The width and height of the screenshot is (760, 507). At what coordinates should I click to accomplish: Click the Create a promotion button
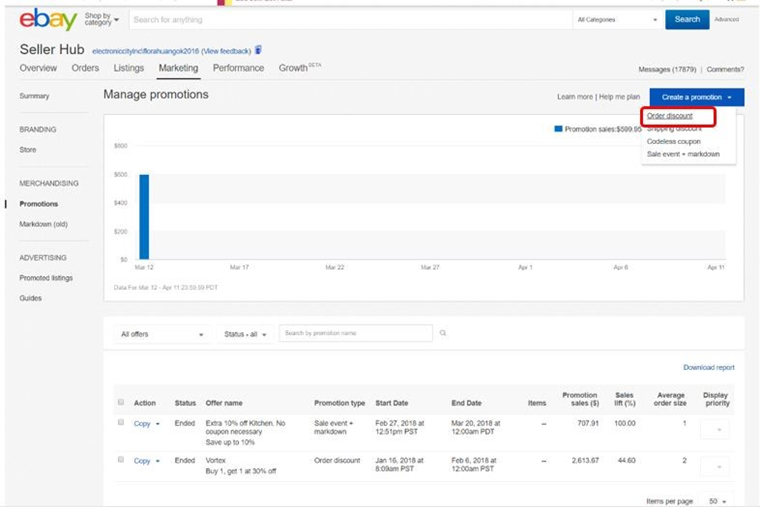tap(696, 97)
